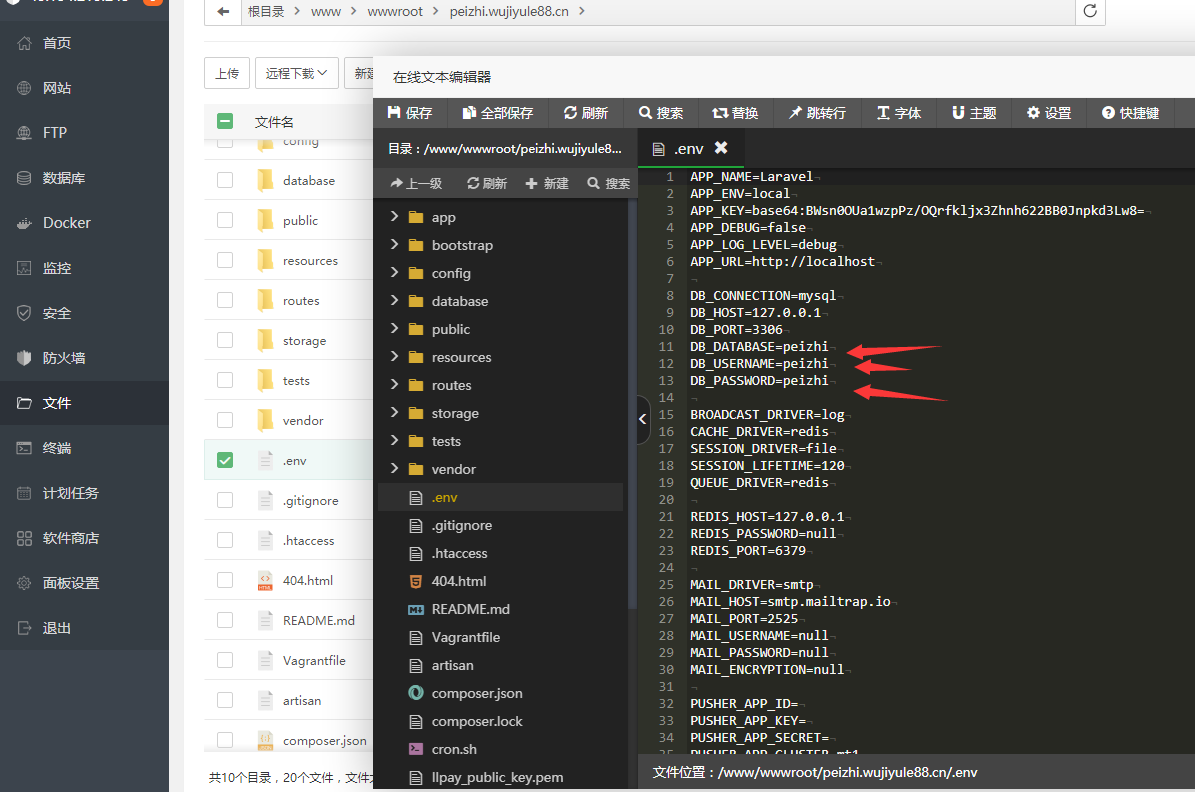Open Docker in the left sidebar
Viewport: 1195px width, 792px height.
[66, 223]
